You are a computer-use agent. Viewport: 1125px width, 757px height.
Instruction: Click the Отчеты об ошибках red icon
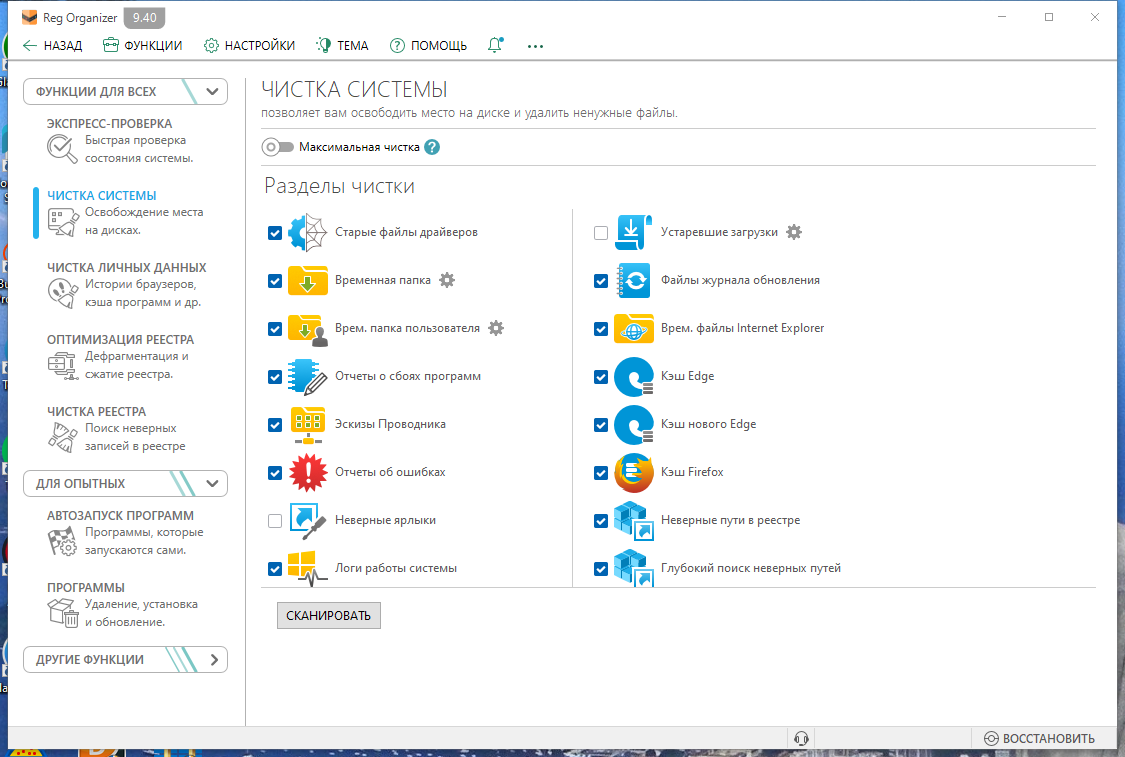tap(308, 472)
